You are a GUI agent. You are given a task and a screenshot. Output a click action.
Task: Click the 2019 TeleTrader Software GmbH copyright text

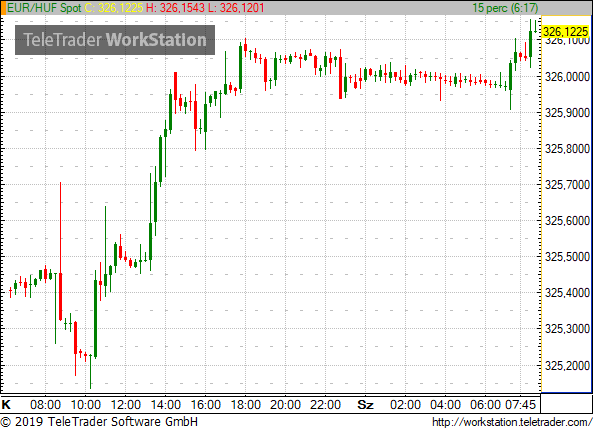tap(99, 422)
